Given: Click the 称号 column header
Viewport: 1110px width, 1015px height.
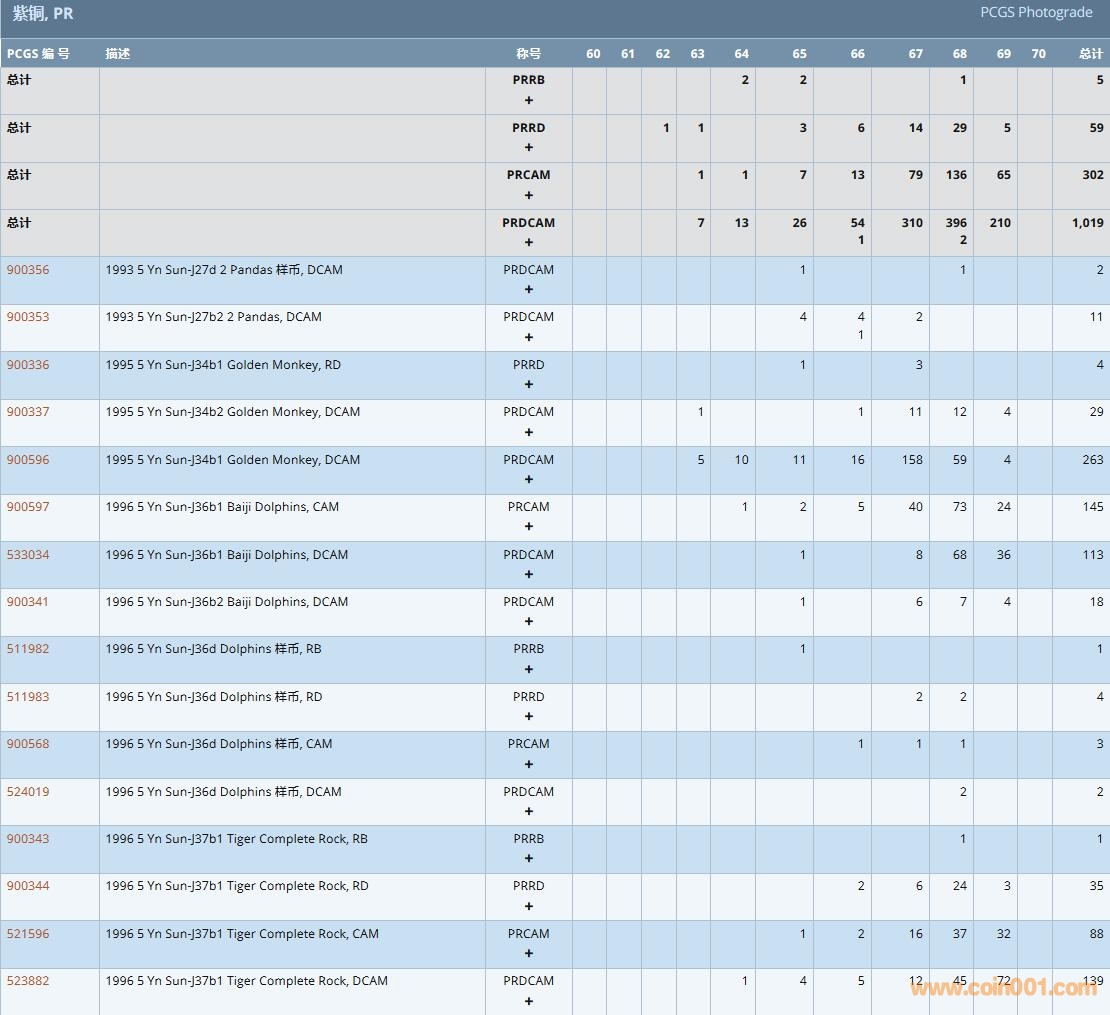Looking at the screenshot, I should point(529,54).
